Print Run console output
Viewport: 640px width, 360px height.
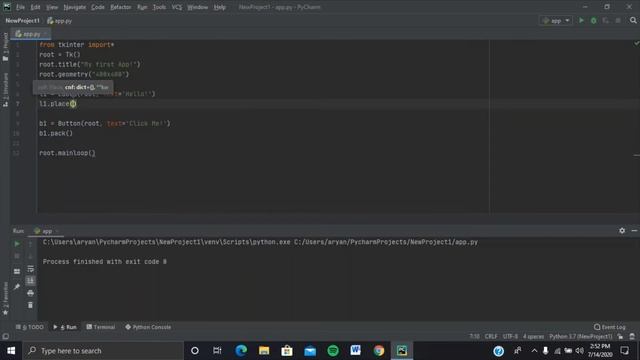pyautogui.click(x=30, y=293)
